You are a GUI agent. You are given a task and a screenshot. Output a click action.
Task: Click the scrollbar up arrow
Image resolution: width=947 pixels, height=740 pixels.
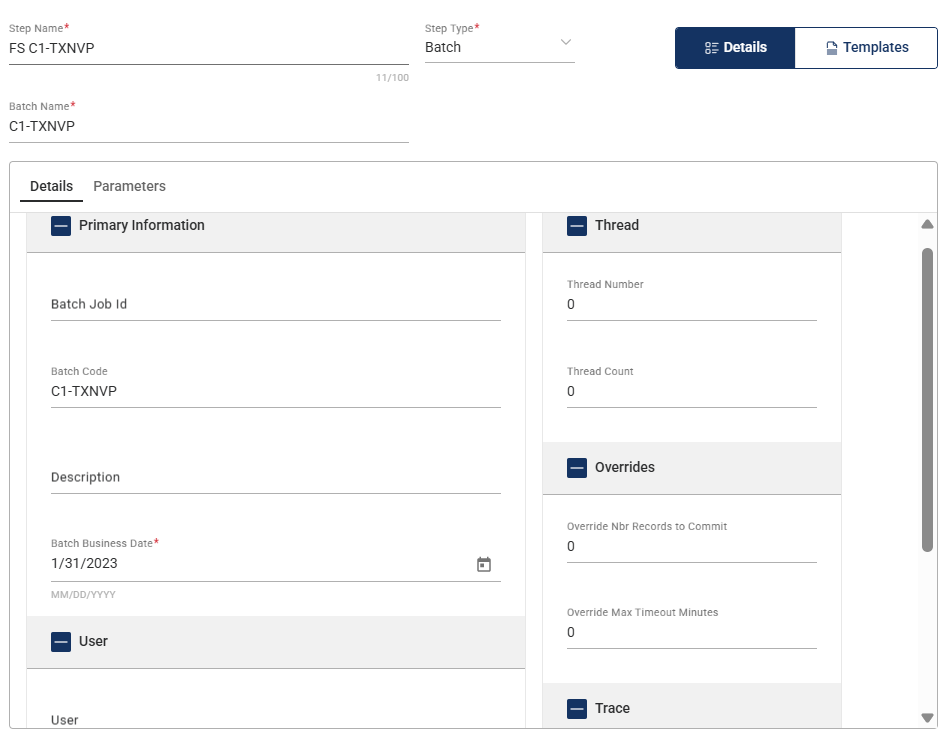click(927, 225)
